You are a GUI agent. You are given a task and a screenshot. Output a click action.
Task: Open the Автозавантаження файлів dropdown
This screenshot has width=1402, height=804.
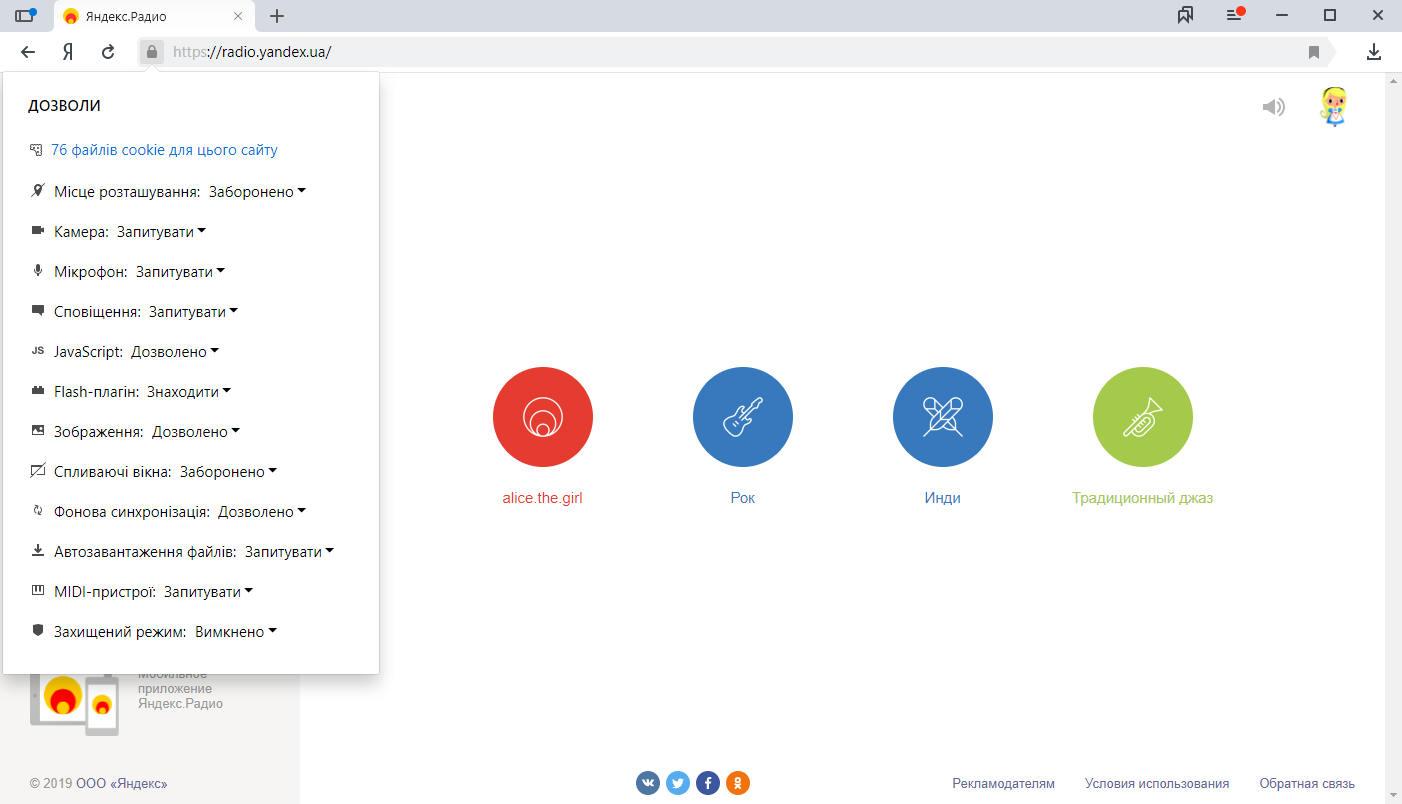click(x=290, y=551)
